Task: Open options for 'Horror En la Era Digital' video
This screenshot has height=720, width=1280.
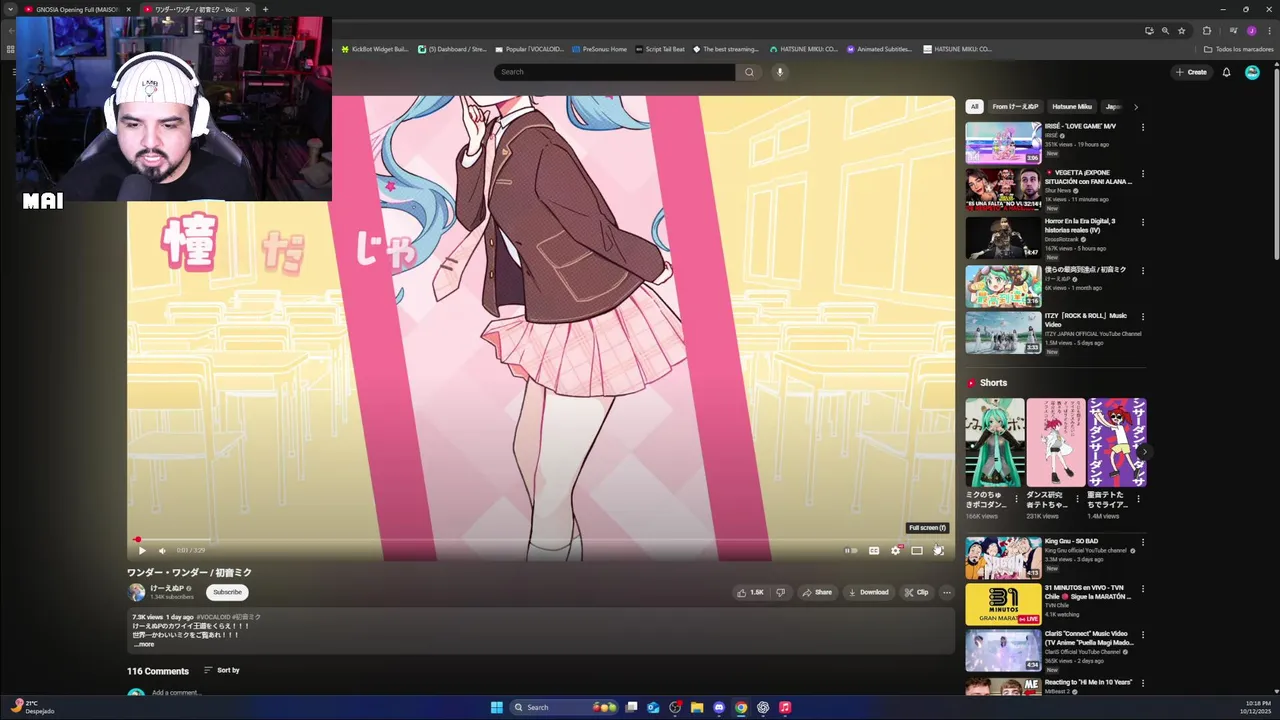Action: point(1143,222)
